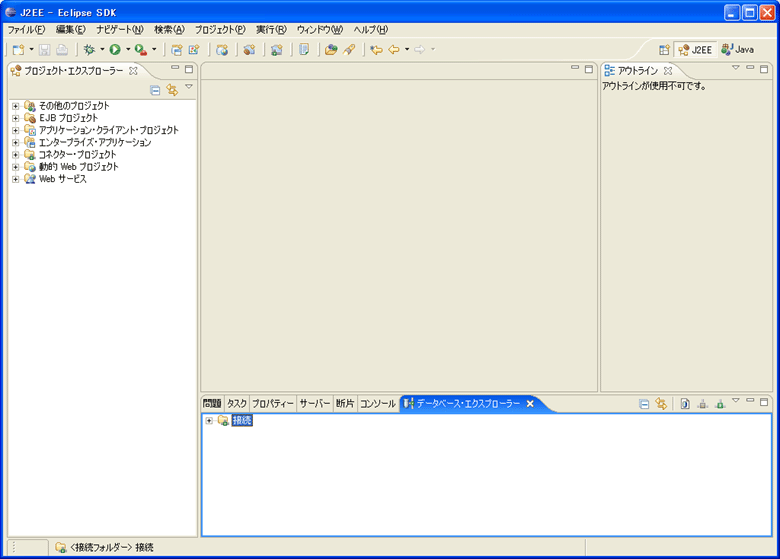Switch to the サーバー tab

[315, 404]
